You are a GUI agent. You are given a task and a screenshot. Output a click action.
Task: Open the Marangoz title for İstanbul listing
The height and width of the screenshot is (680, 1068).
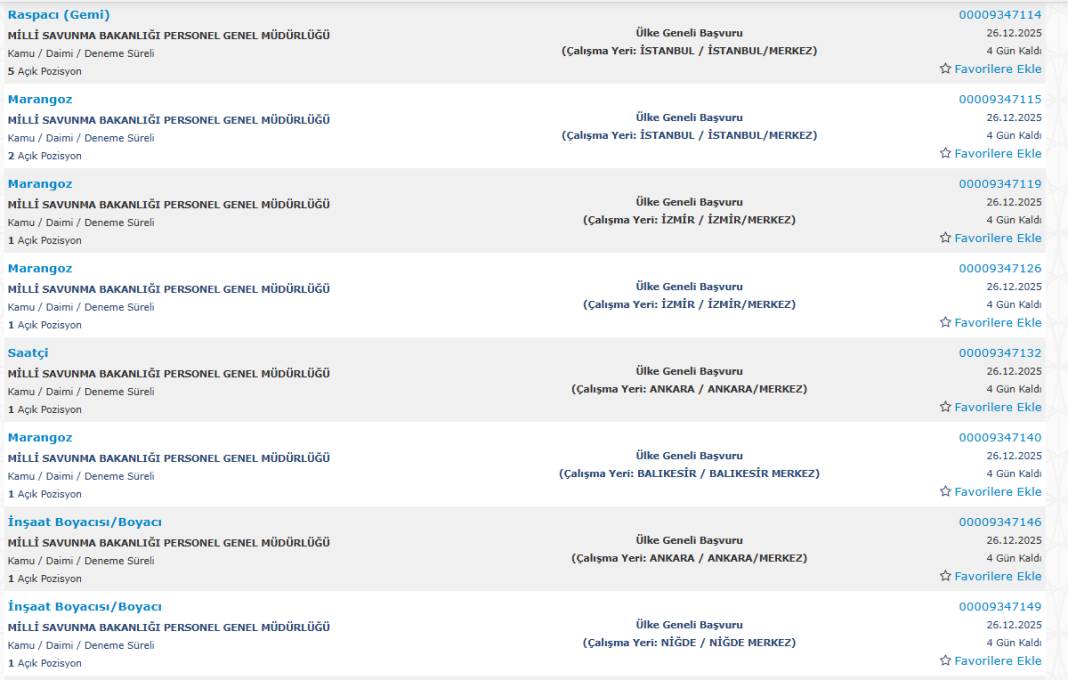point(40,99)
